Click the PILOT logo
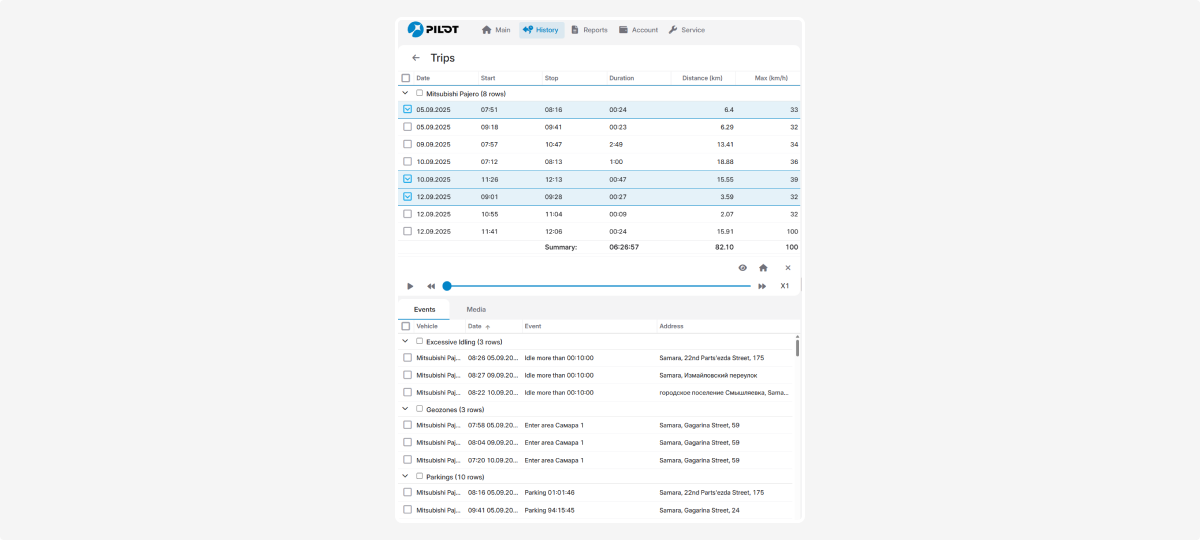The height and width of the screenshot is (540, 1200). coord(433,29)
